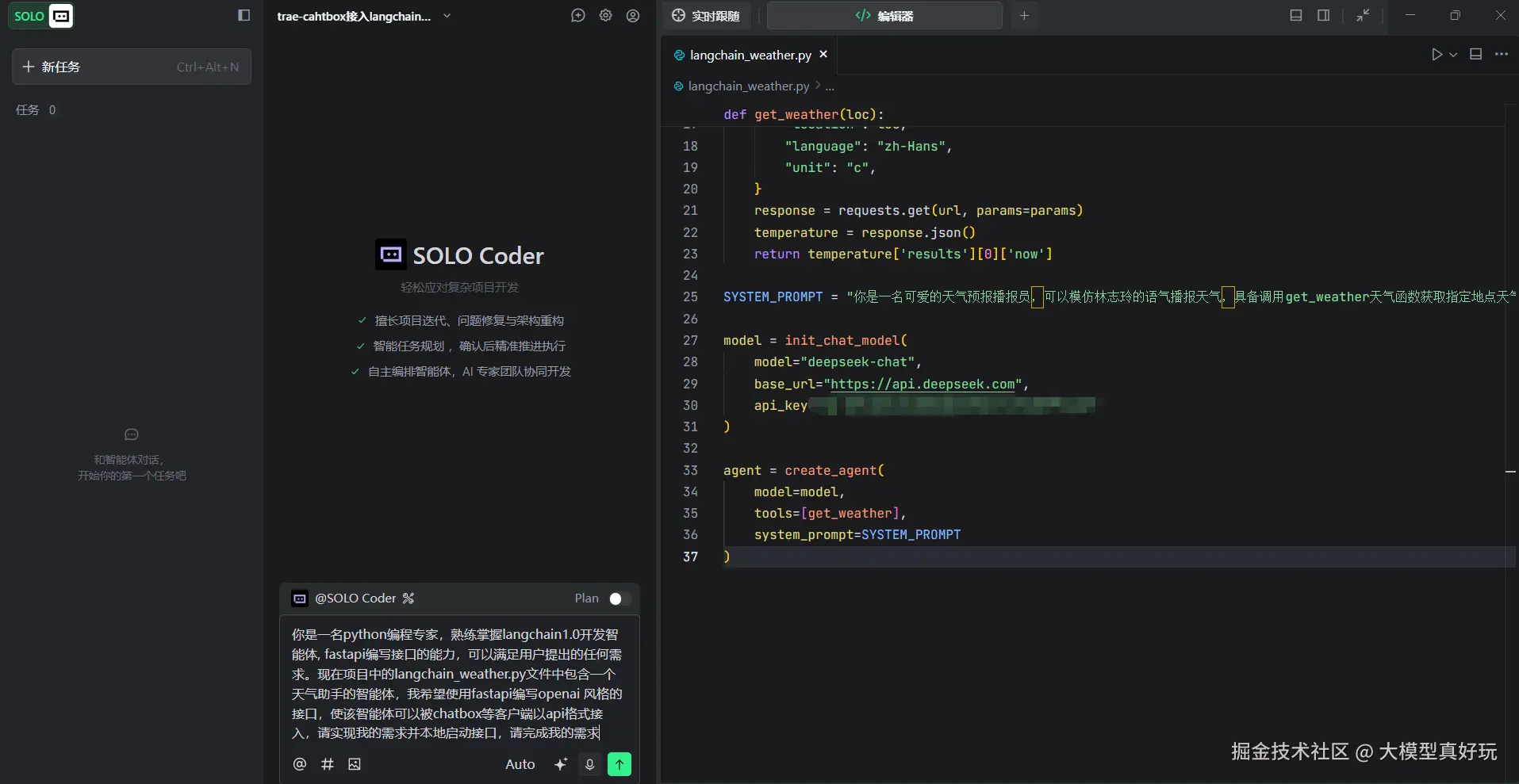Collapse the left task sidebar panel

point(244,16)
